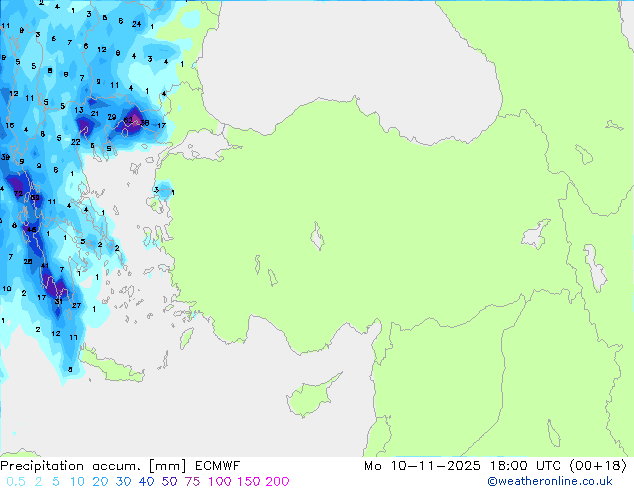This screenshot has height=490, width=634.
Task: Click the date 'Mo 10-11-2025'
Action: [422, 466]
